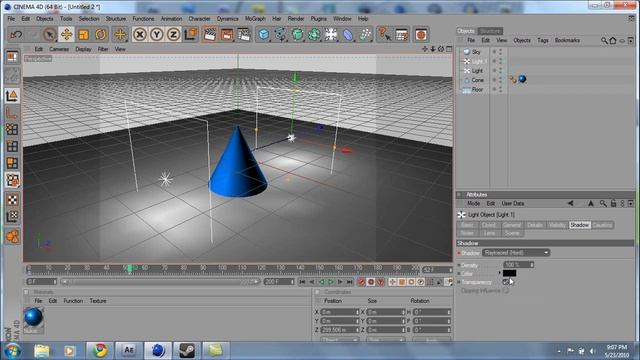
Task: Click the timeline green playhead marker
Action: click(130, 268)
